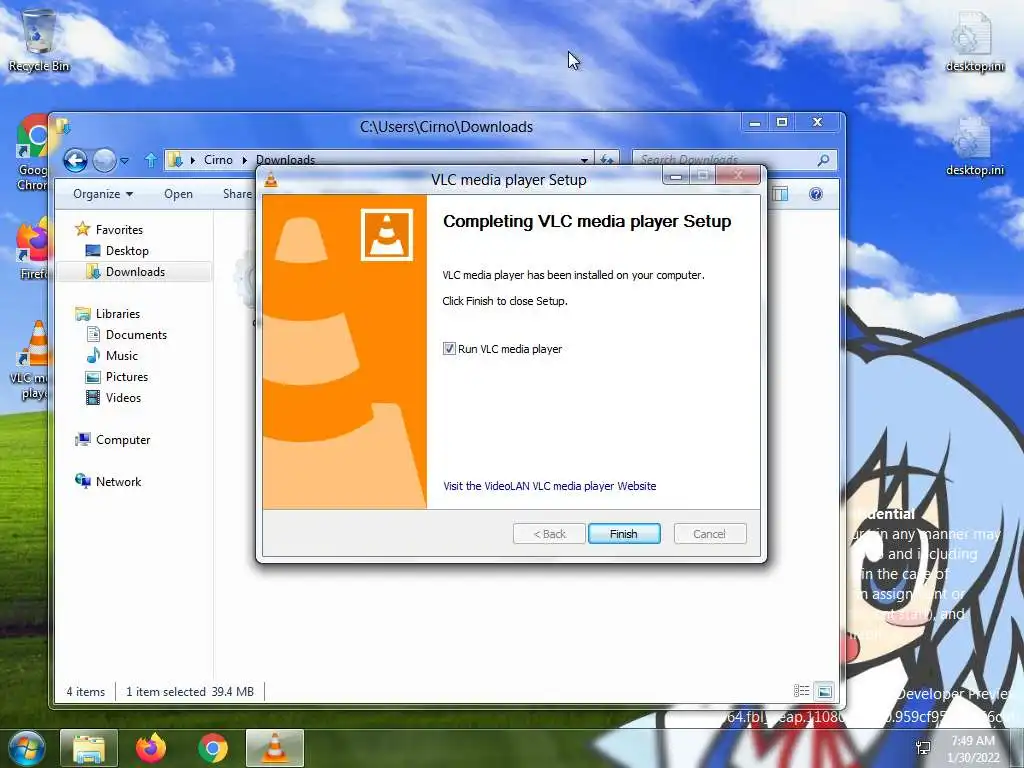Click into the Search Downloads field
Screen dimensions: 1024x768
[x=735, y=160]
